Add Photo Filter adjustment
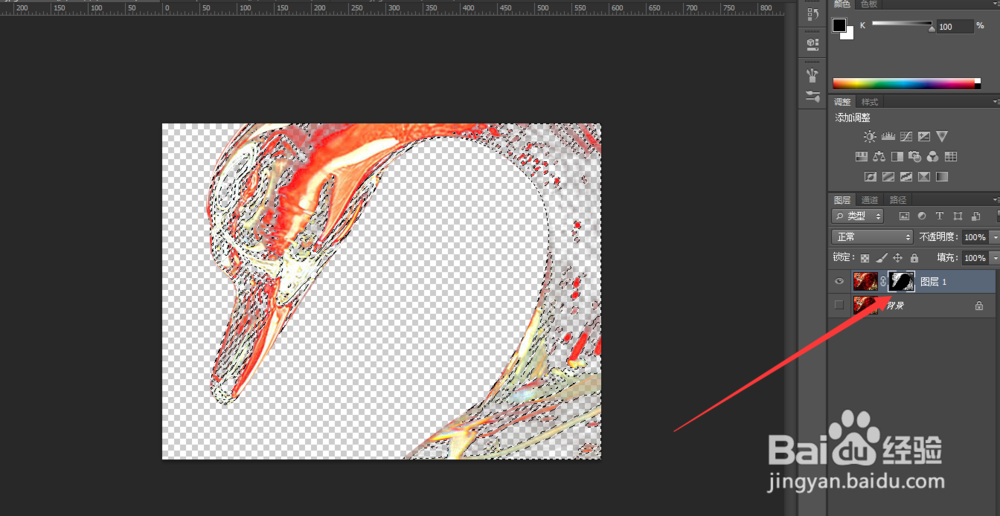This screenshot has height=516, width=1000. tap(915, 156)
